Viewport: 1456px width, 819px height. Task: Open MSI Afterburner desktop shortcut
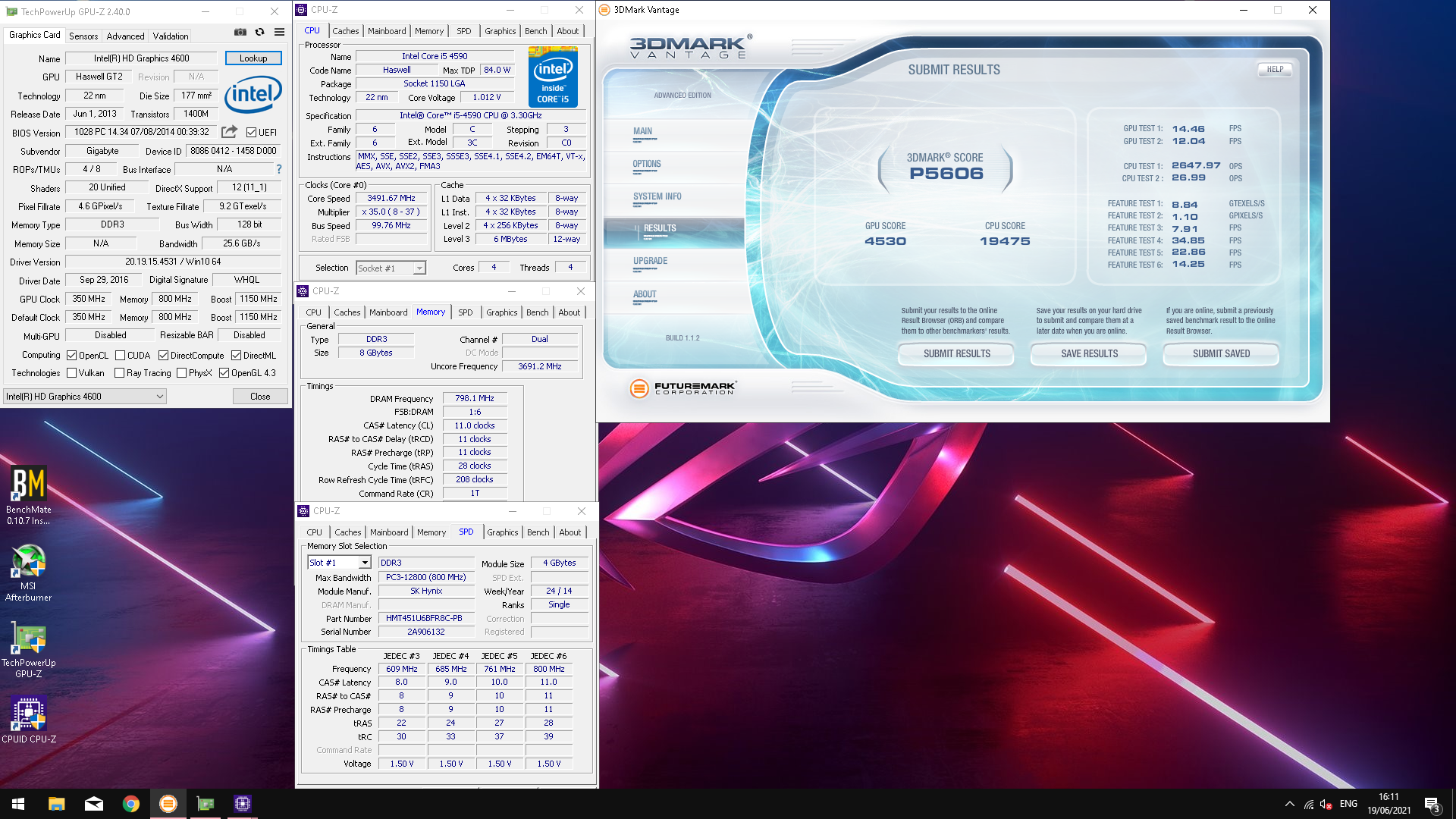tap(29, 573)
